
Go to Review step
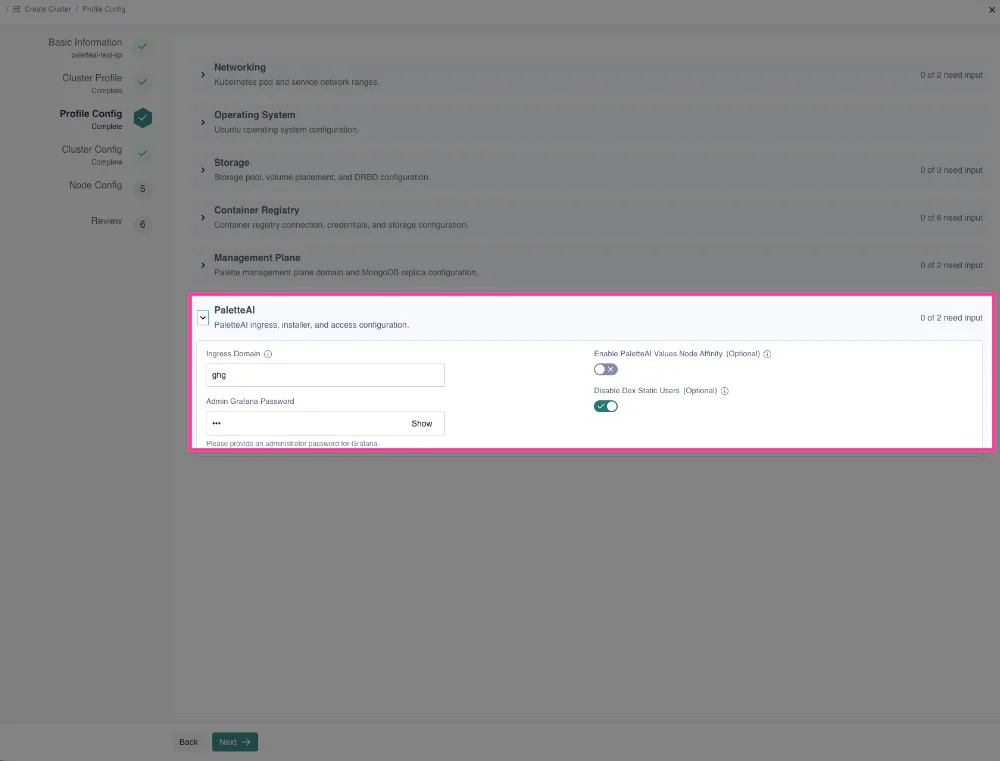tap(106, 221)
